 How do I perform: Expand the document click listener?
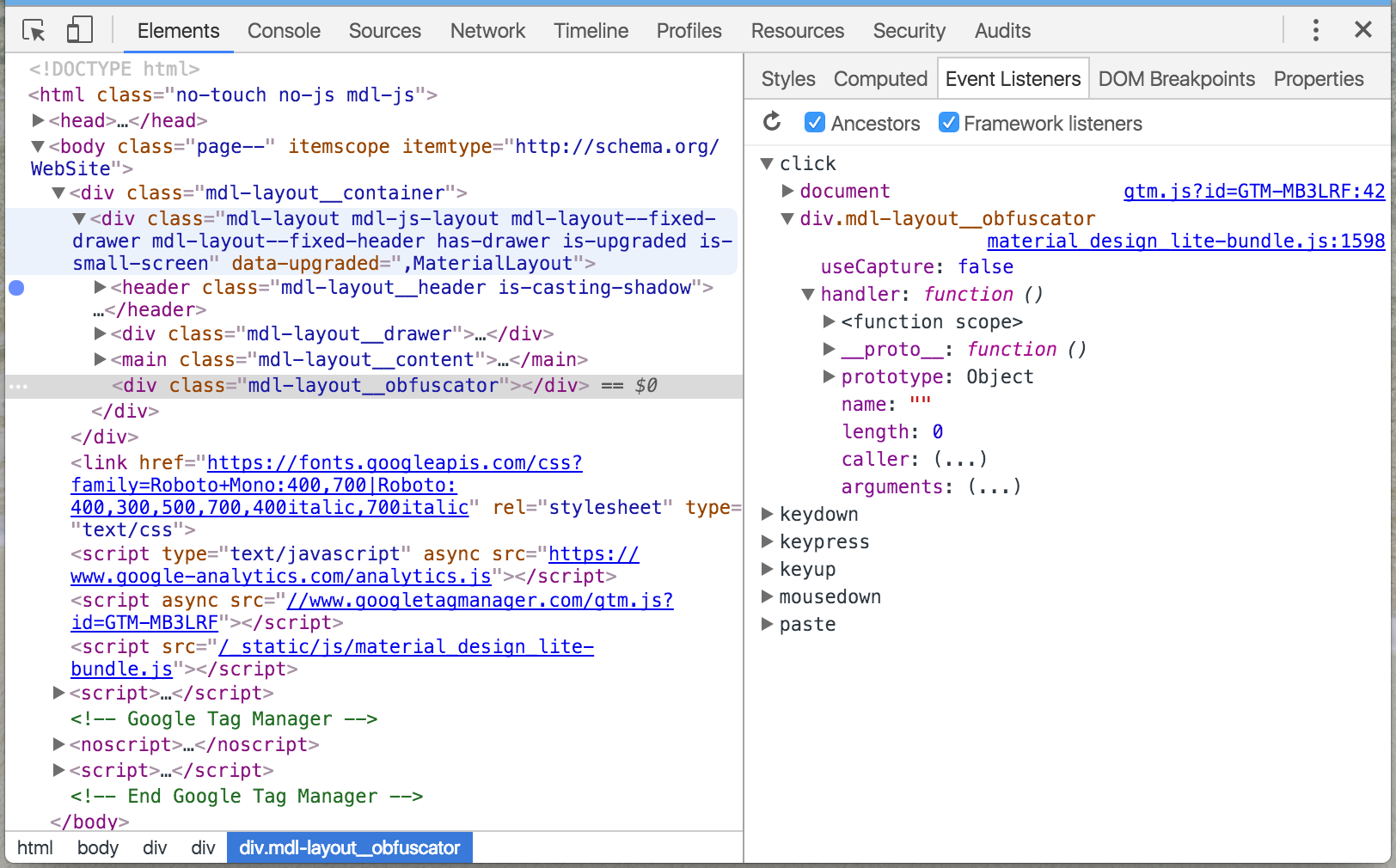787,191
